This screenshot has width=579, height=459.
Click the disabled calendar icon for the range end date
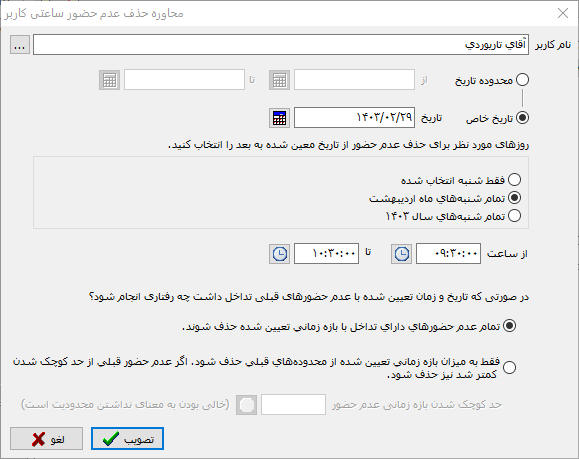coord(109,80)
